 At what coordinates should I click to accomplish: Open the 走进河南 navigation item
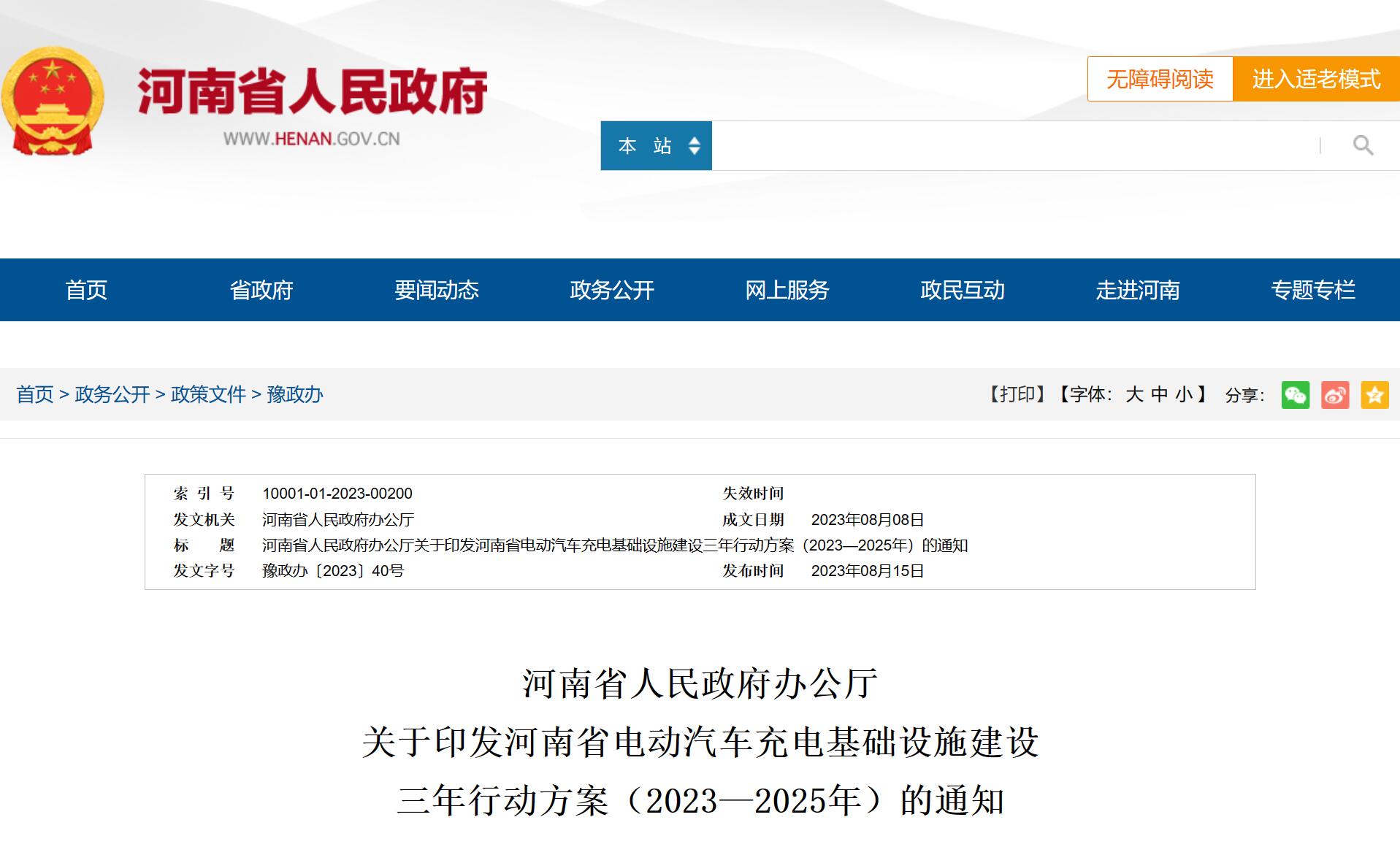[x=1138, y=290]
